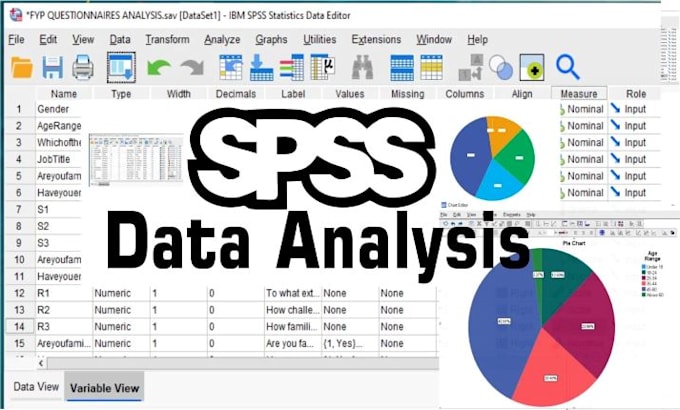This screenshot has height=410, width=680.
Task: Open the File menu
Action: [16, 39]
